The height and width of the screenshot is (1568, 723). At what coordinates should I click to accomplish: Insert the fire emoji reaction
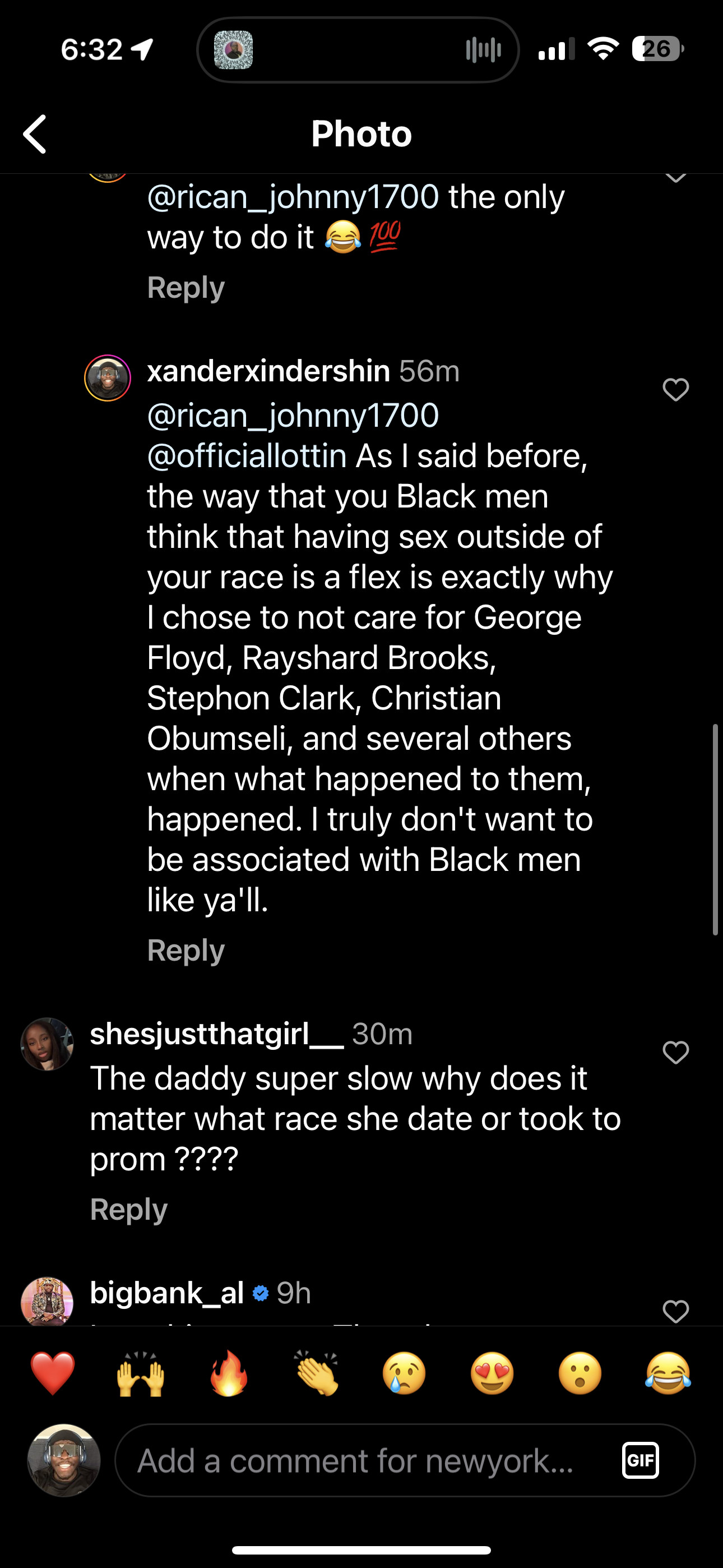tap(229, 1373)
